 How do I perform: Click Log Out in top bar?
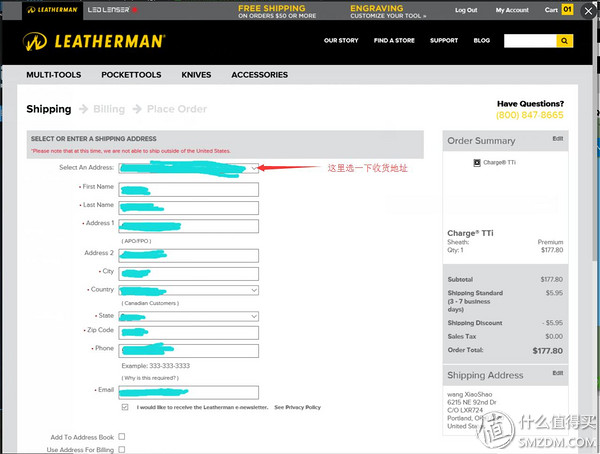tap(466, 10)
